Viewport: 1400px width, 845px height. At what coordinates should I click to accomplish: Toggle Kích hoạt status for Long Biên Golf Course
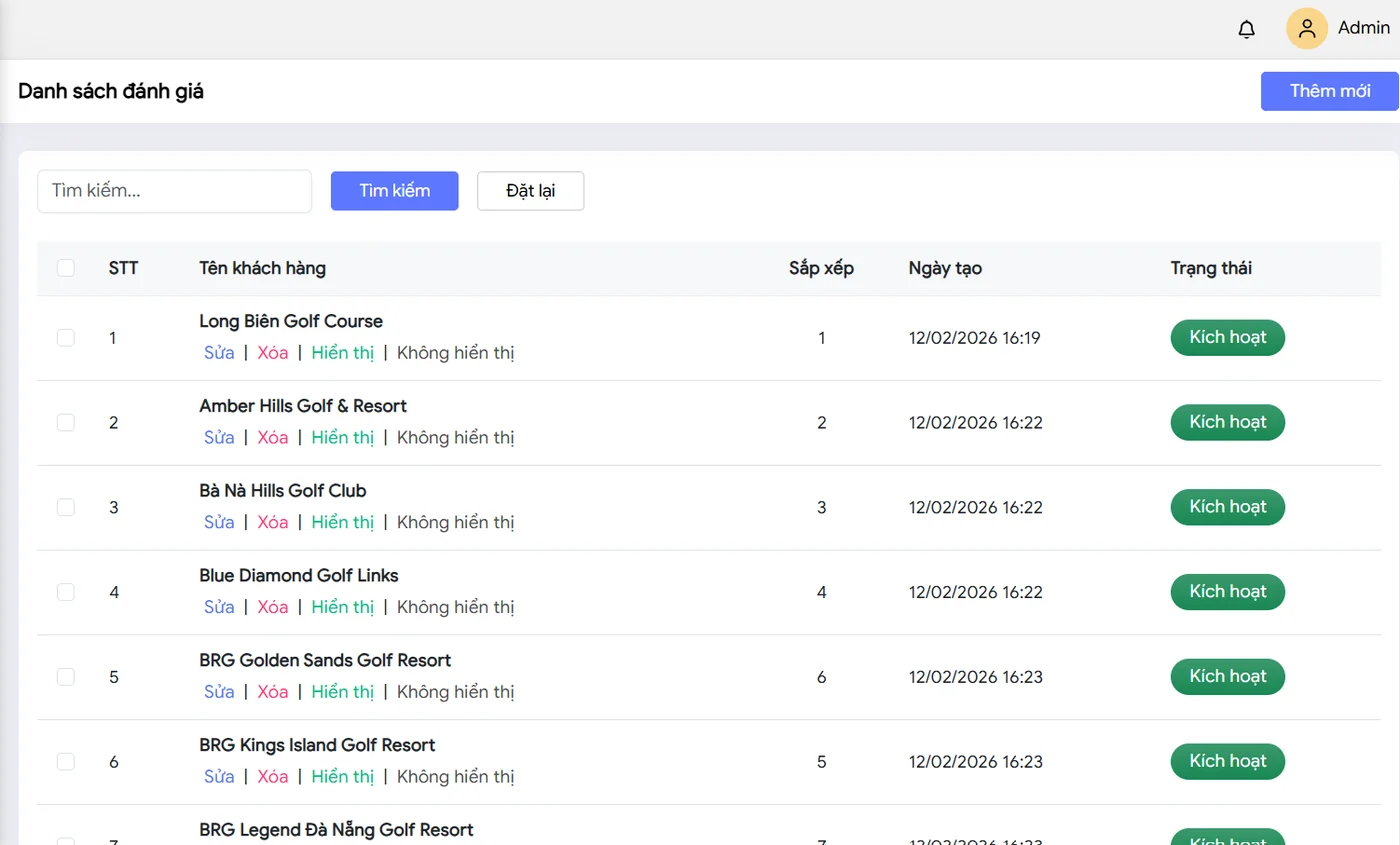1228,338
